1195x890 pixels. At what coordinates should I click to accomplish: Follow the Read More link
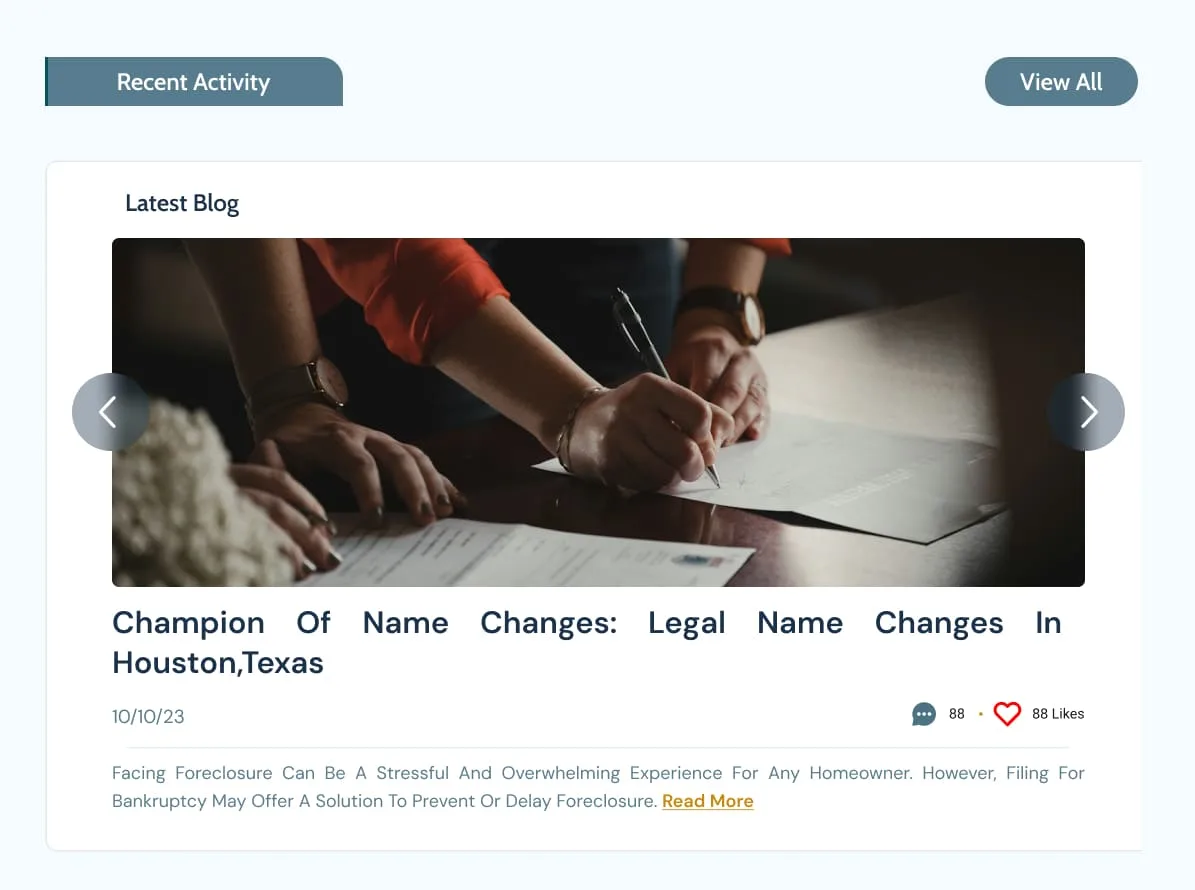tap(708, 801)
